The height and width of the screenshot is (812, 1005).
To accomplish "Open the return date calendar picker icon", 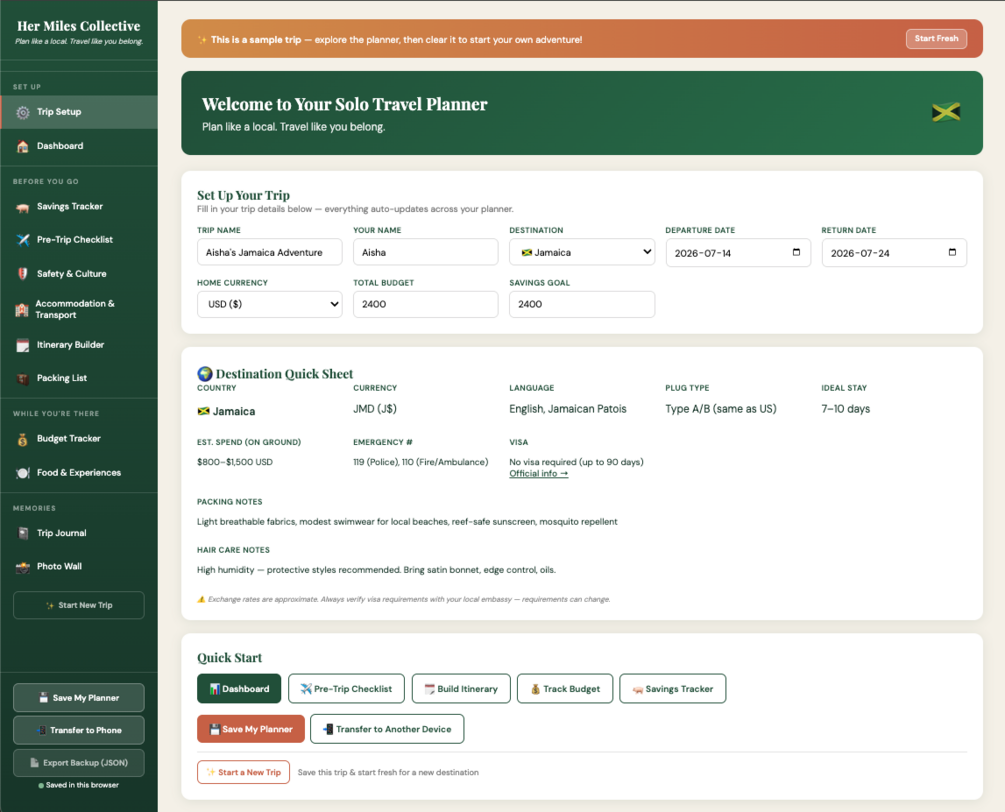I will tap(952, 252).
